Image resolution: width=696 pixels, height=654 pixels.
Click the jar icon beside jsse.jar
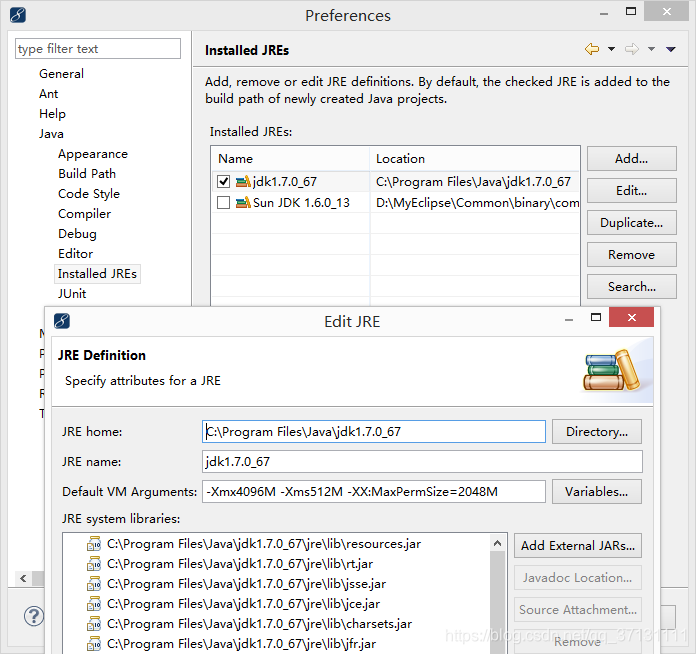point(94,584)
